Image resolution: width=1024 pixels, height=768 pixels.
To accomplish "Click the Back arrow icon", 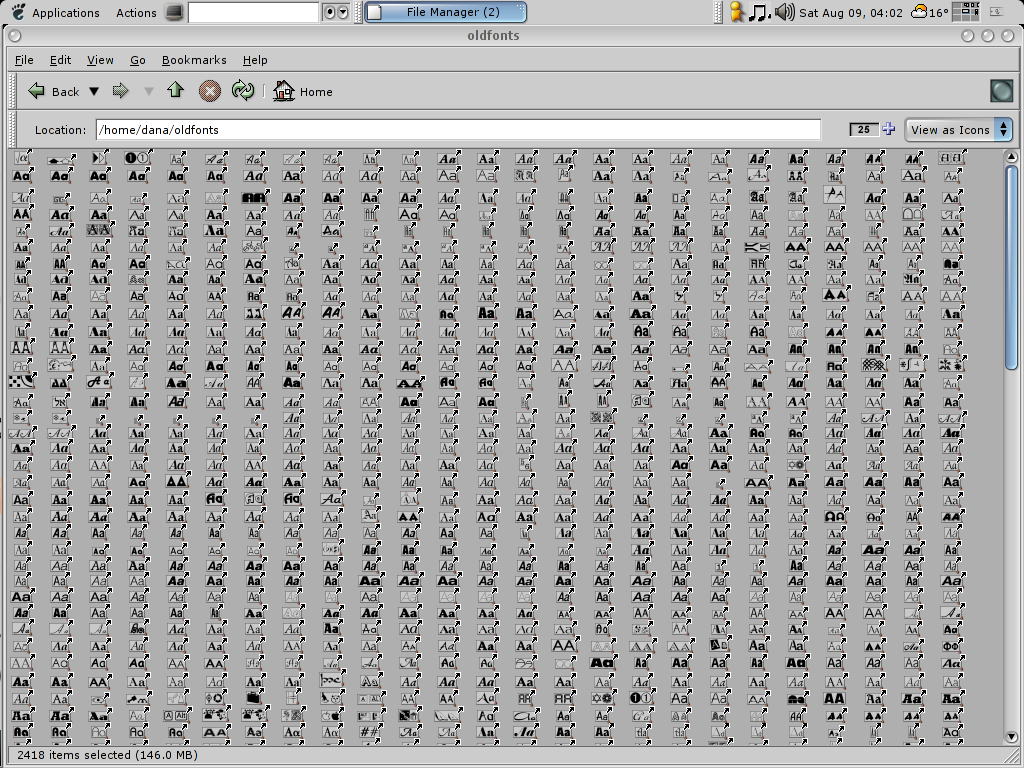I will [x=37, y=91].
